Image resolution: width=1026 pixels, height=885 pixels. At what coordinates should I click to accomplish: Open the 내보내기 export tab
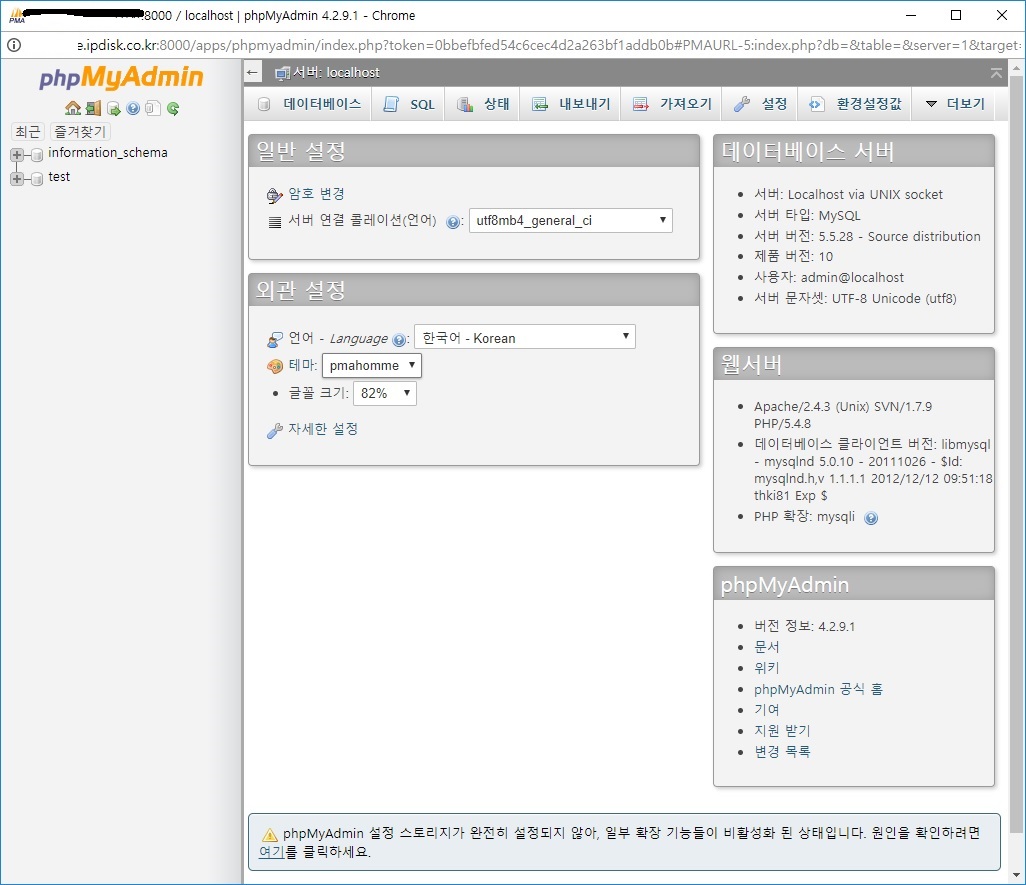point(571,104)
